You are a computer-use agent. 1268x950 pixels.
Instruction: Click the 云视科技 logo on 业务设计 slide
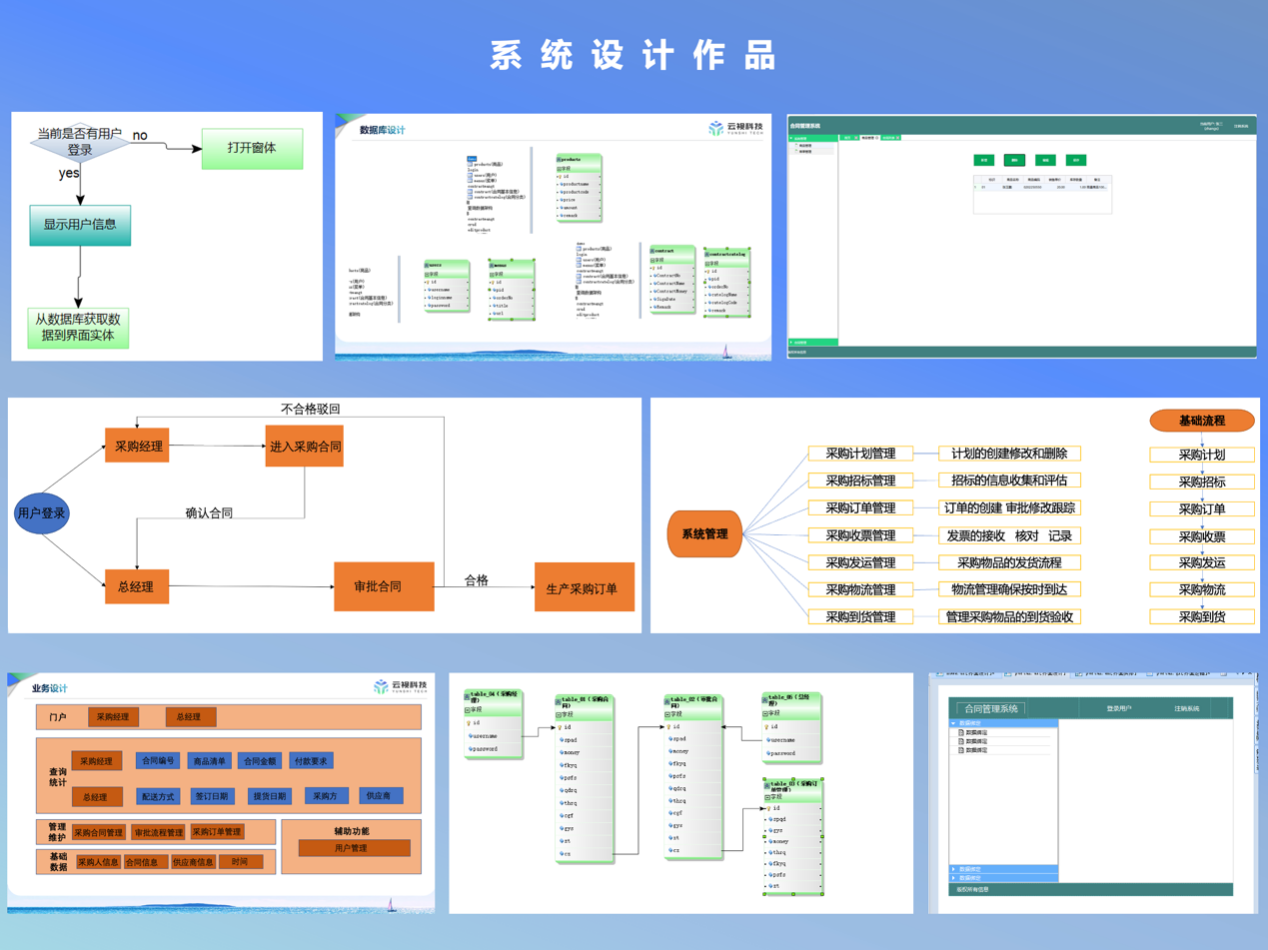point(400,687)
